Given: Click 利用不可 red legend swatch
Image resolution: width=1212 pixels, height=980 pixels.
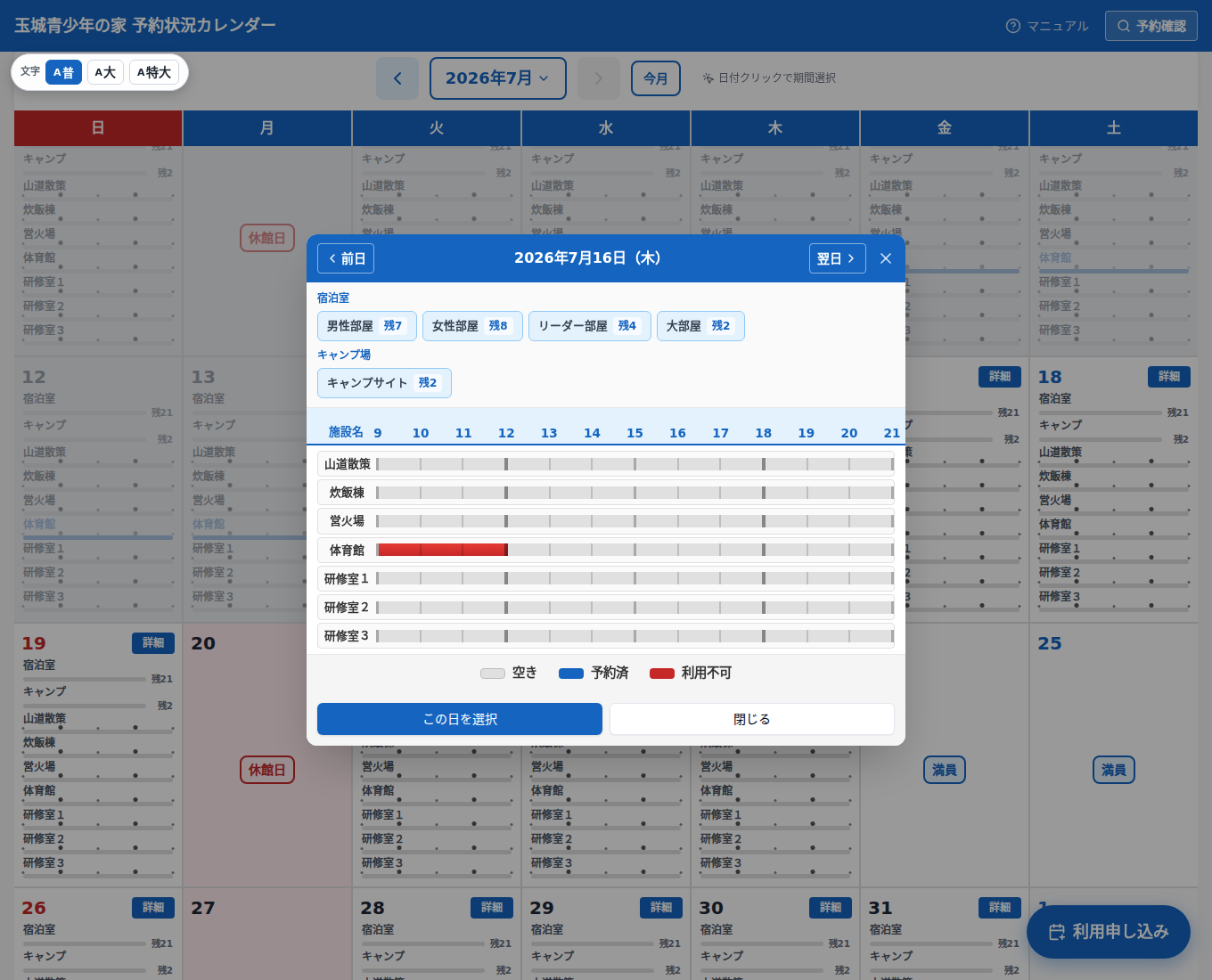Looking at the screenshot, I should 662,674.
